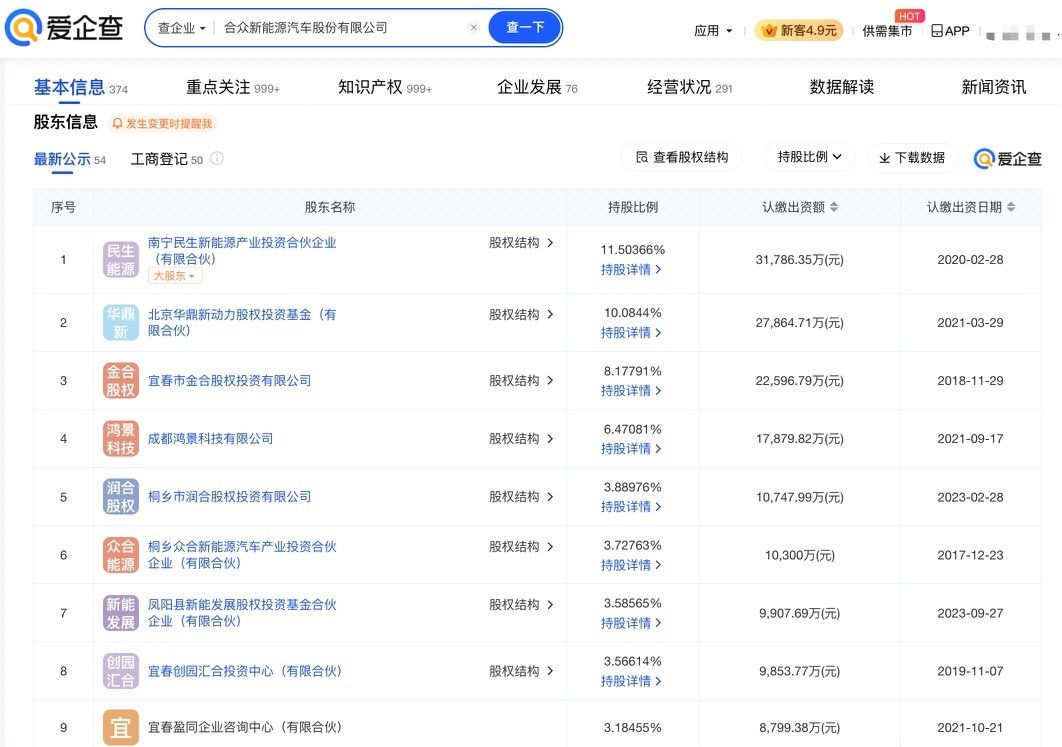This screenshot has height=747, width=1062.
Task: Select the 工商登记 sub-tab
Action: (x=159, y=159)
